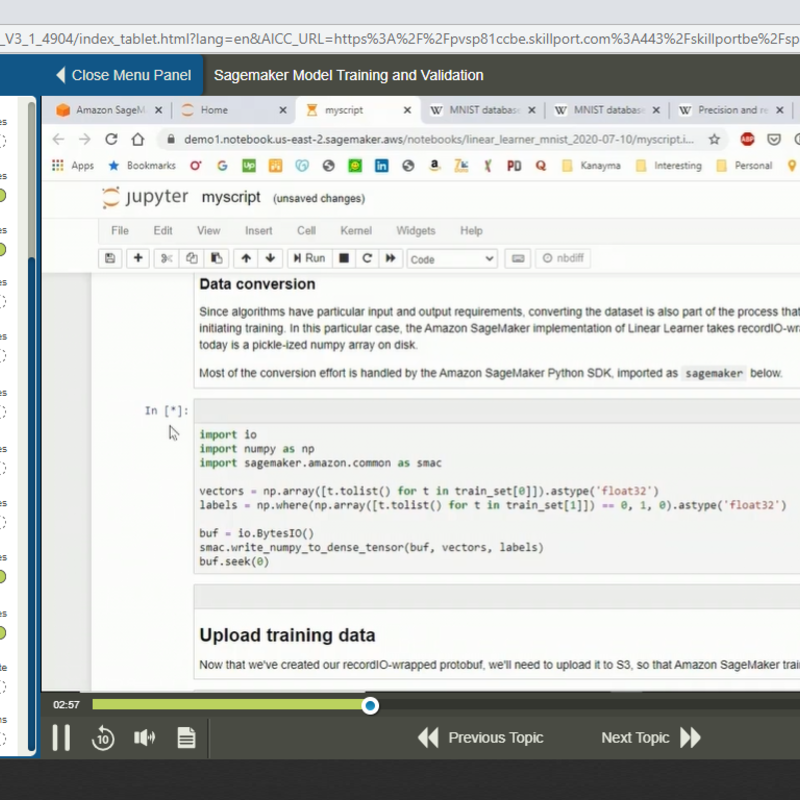Click the video progress slider handle
Viewport: 800px width, 800px height.
370,706
